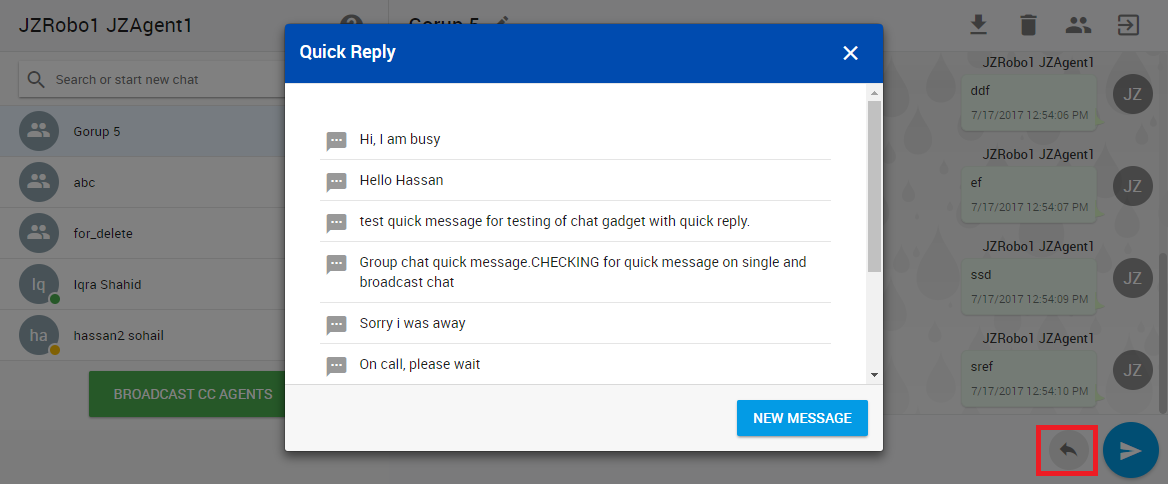Image resolution: width=1168 pixels, height=484 pixels.
Task: Click BROADCAST CC AGENTS button
Action: pos(193,394)
